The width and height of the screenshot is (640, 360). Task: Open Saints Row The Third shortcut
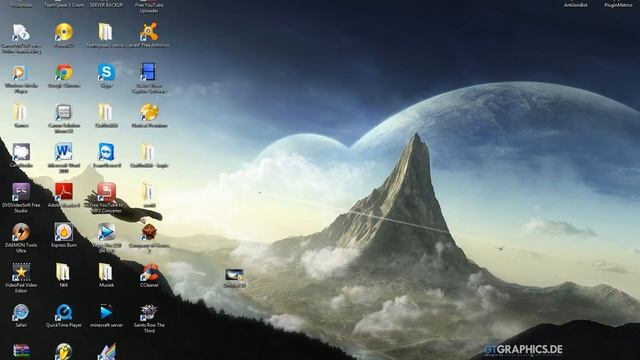149,312
